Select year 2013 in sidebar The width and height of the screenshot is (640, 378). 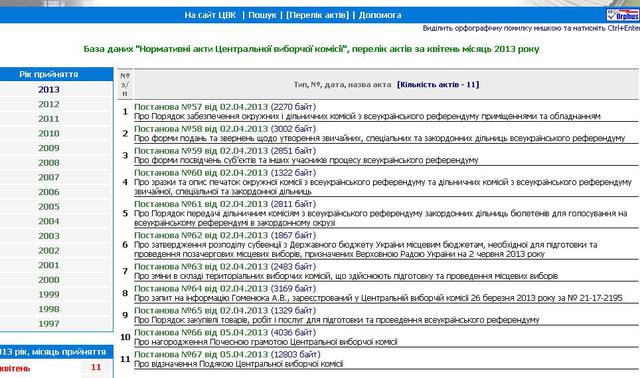point(49,89)
